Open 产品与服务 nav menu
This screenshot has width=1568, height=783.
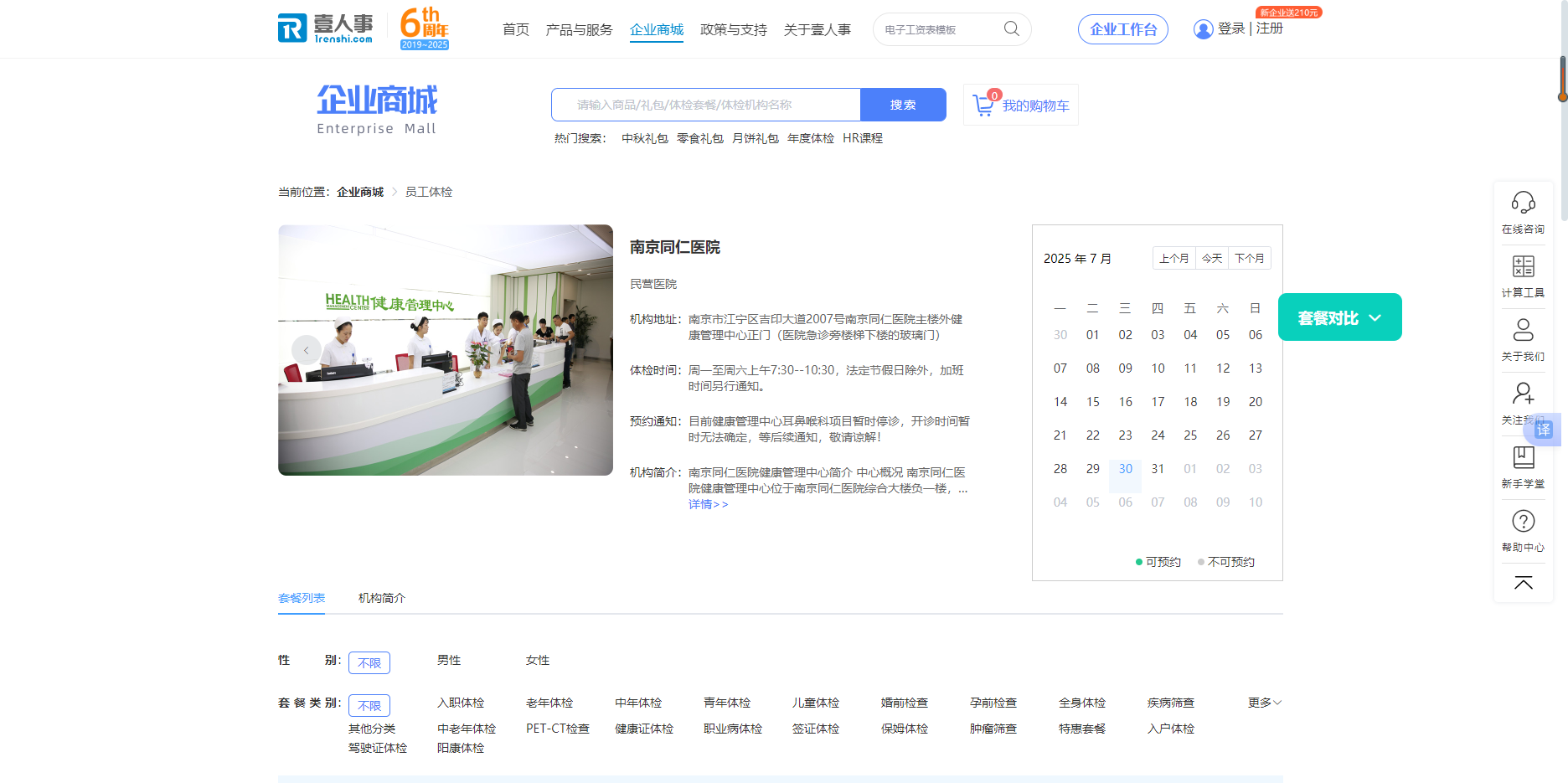point(579,29)
